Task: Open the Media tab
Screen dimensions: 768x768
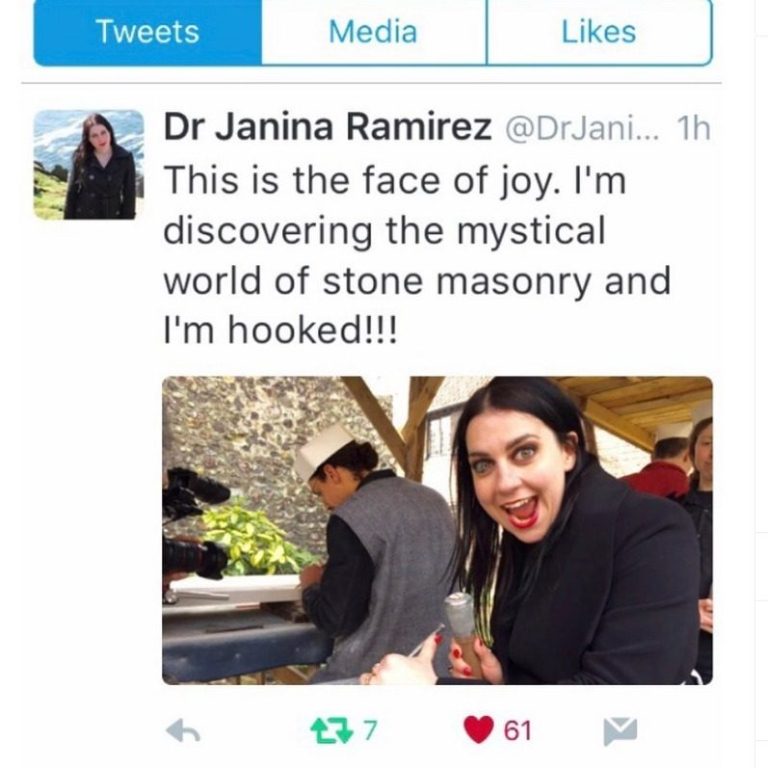Action: point(374,32)
